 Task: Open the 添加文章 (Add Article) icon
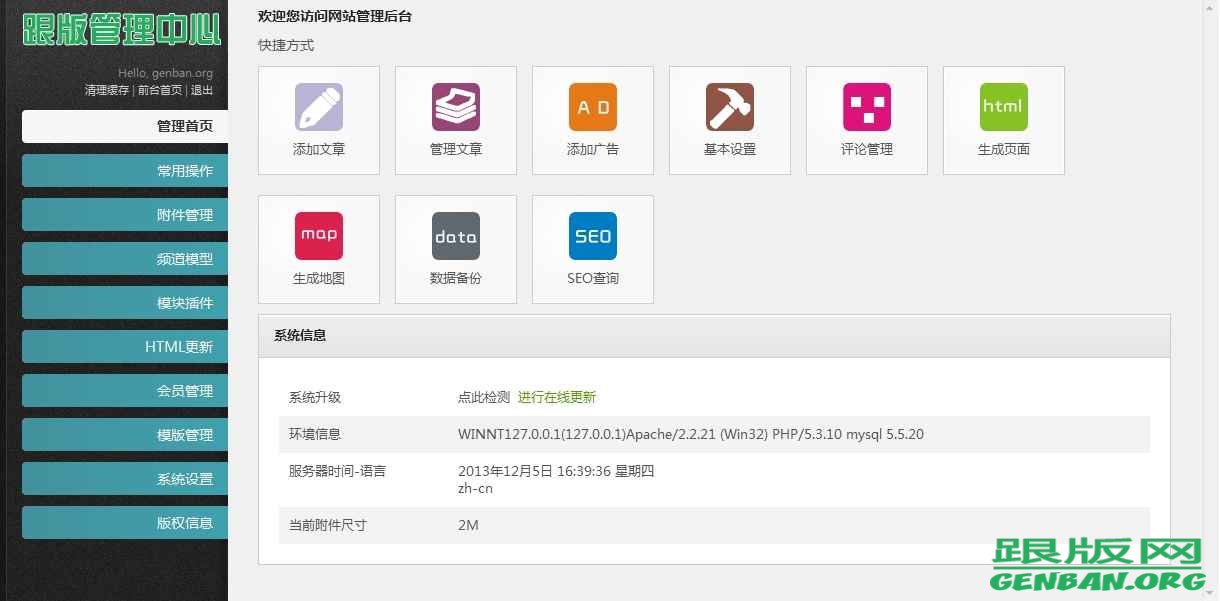click(x=318, y=118)
